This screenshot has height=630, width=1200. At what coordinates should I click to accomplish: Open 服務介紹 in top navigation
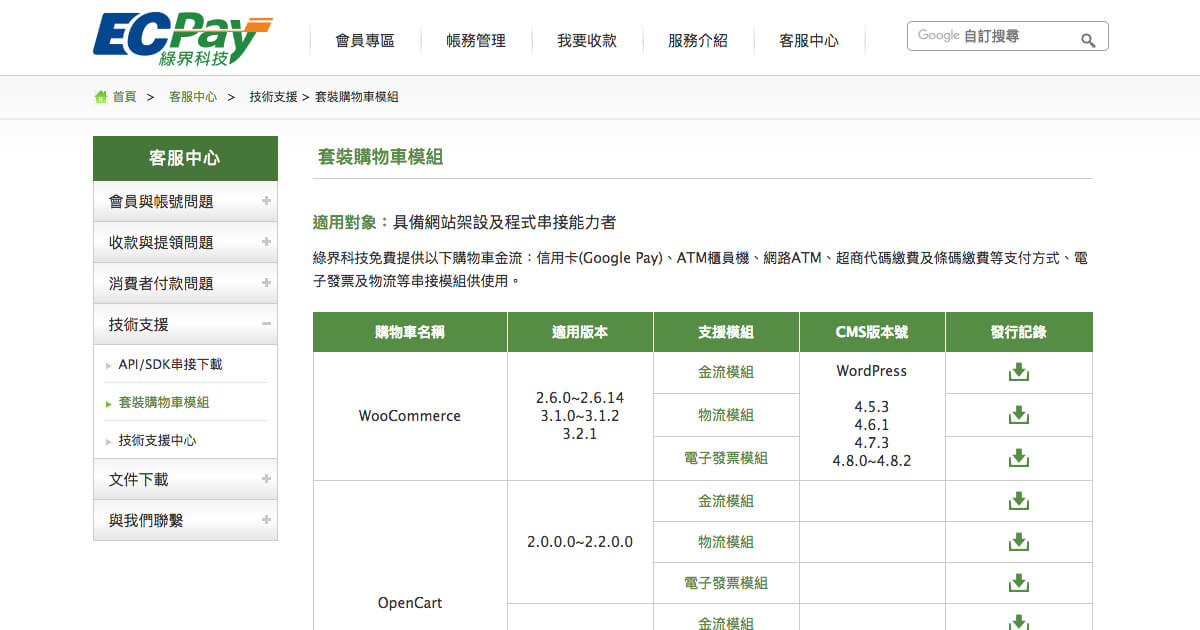click(x=697, y=41)
